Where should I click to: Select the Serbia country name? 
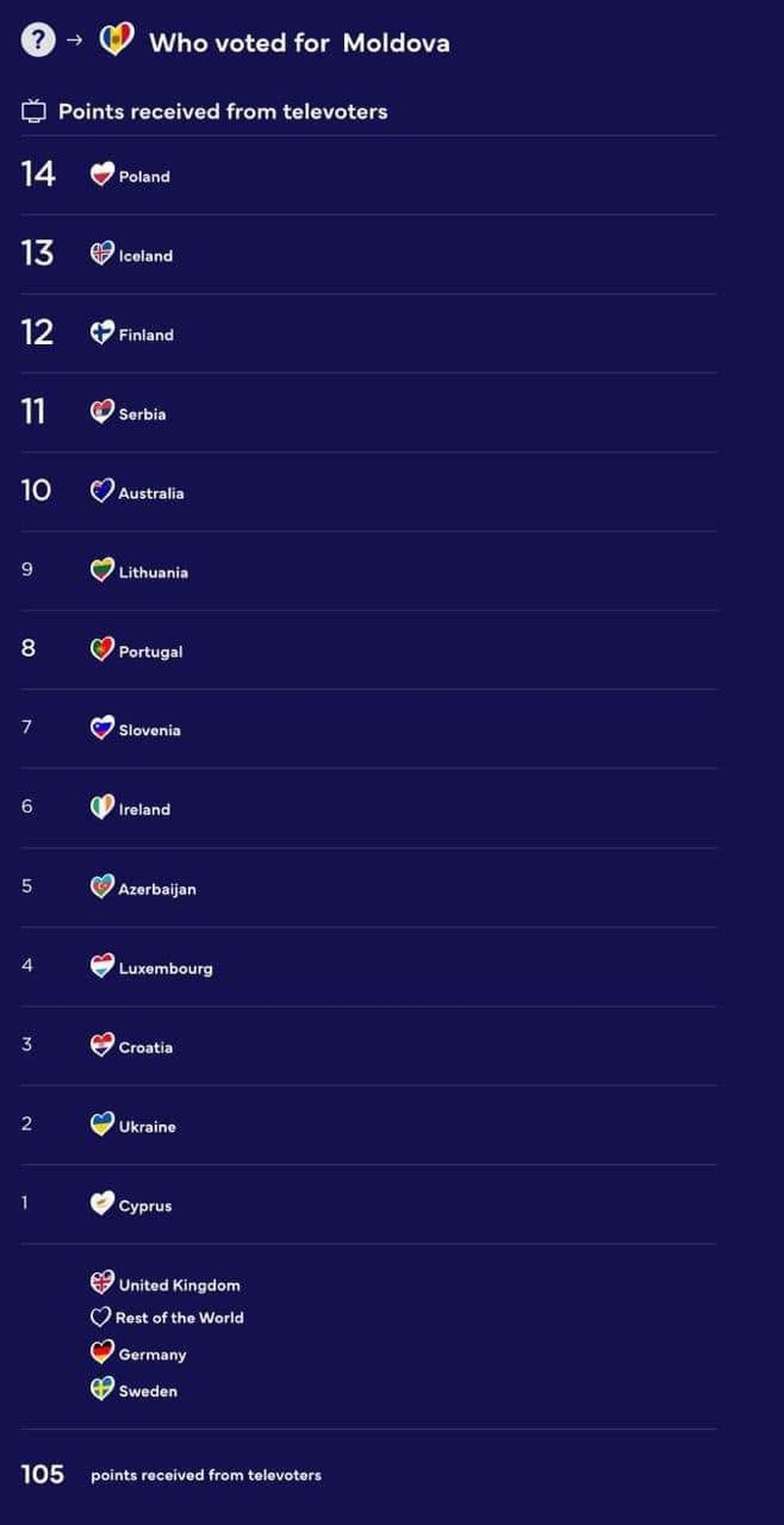tap(142, 415)
